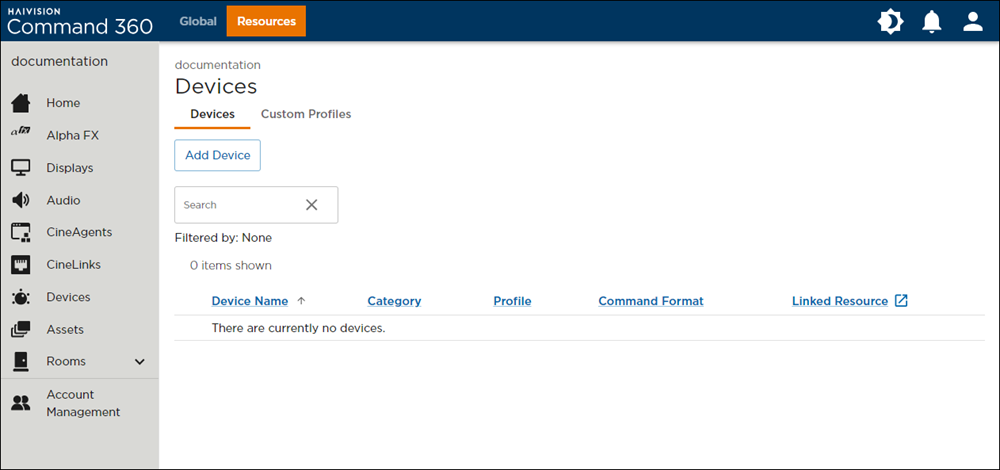Open the Audio speaker icon

[x=20, y=200]
